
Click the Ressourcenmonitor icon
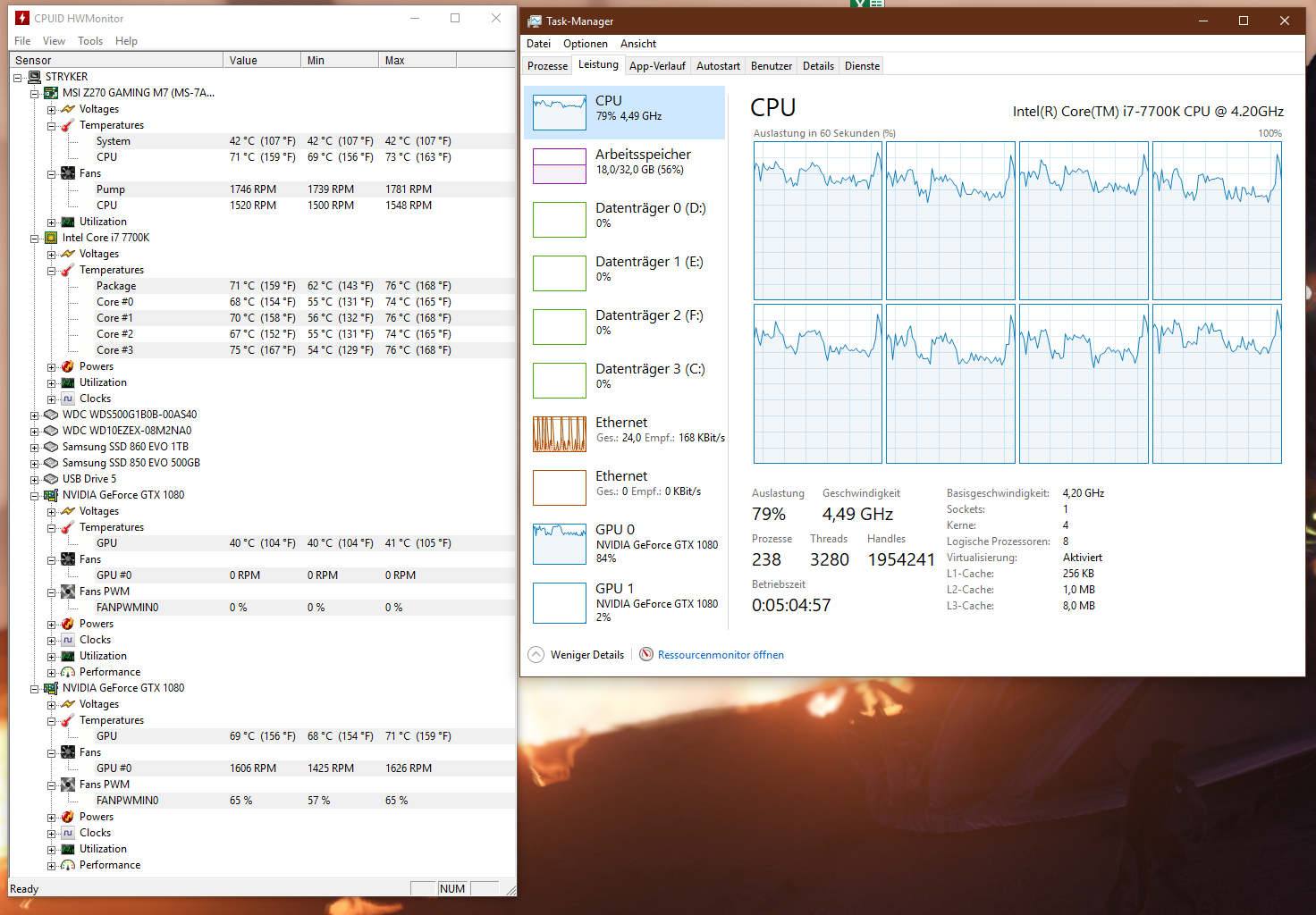(x=646, y=654)
